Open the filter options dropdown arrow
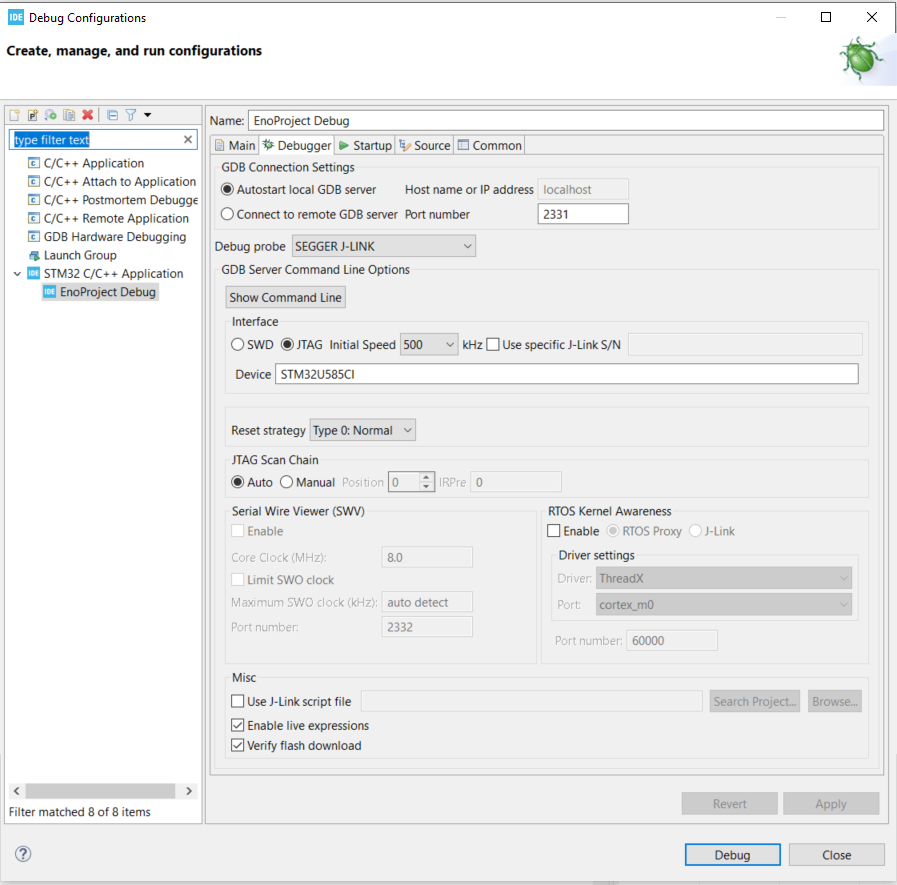Screen dimensions: 897x885 (x=148, y=115)
